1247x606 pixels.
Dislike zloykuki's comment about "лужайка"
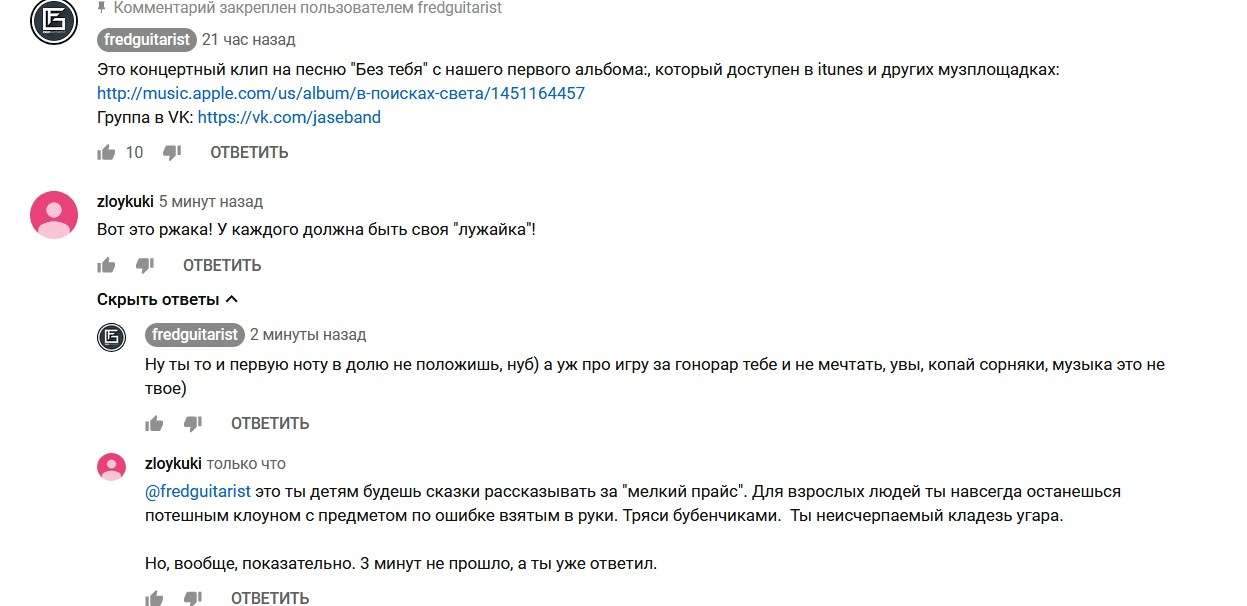(145, 265)
